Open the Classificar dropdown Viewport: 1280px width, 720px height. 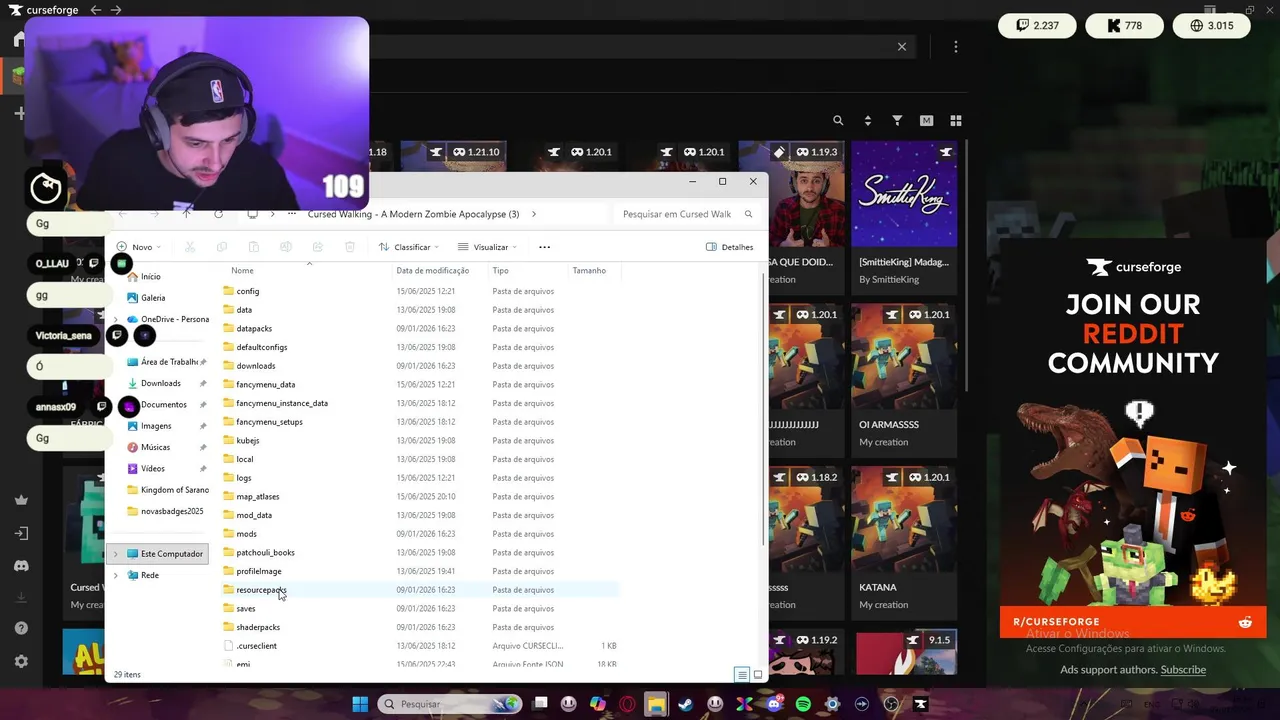pyautogui.click(x=410, y=247)
